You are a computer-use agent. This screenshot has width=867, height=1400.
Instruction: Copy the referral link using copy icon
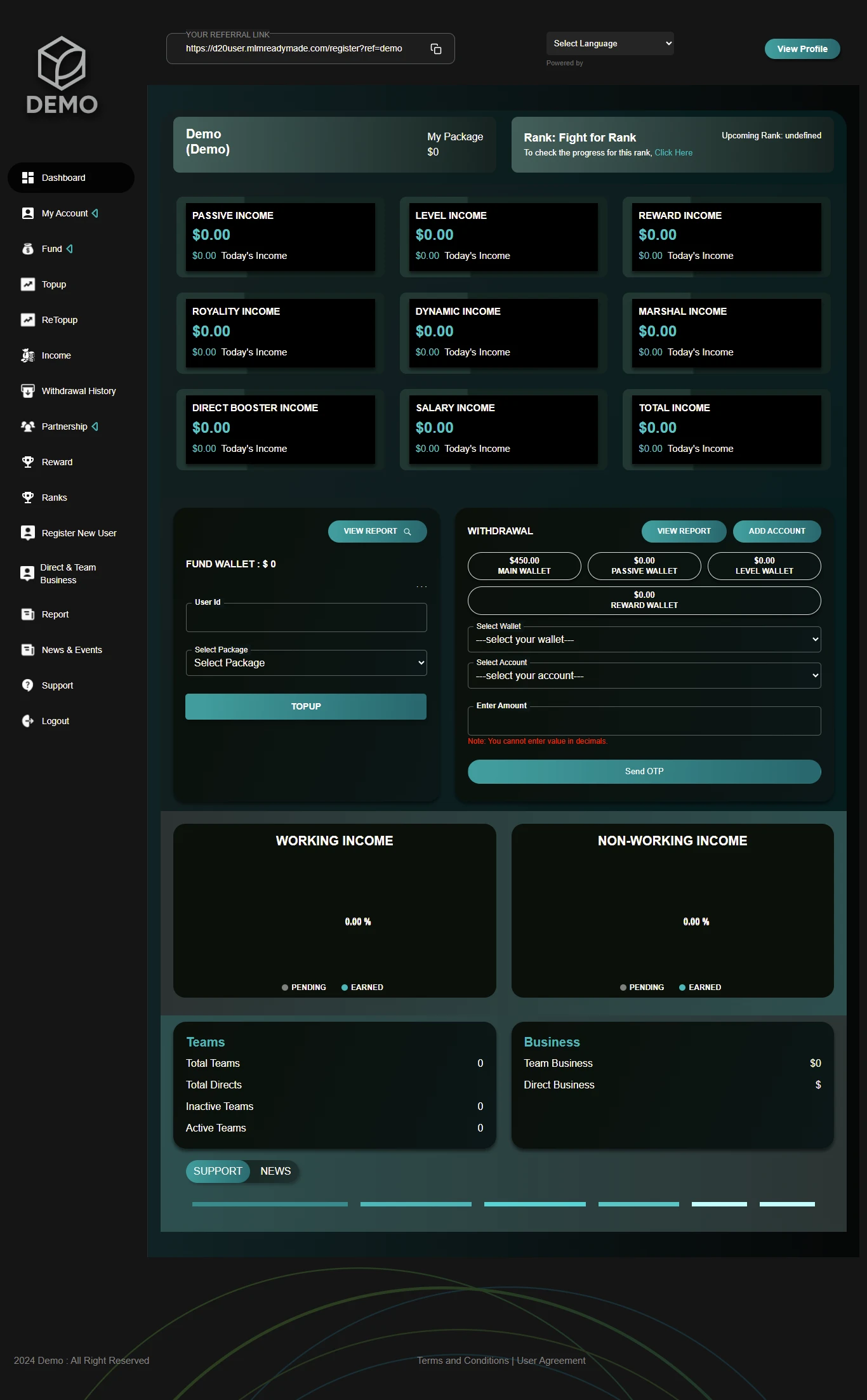(x=436, y=49)
